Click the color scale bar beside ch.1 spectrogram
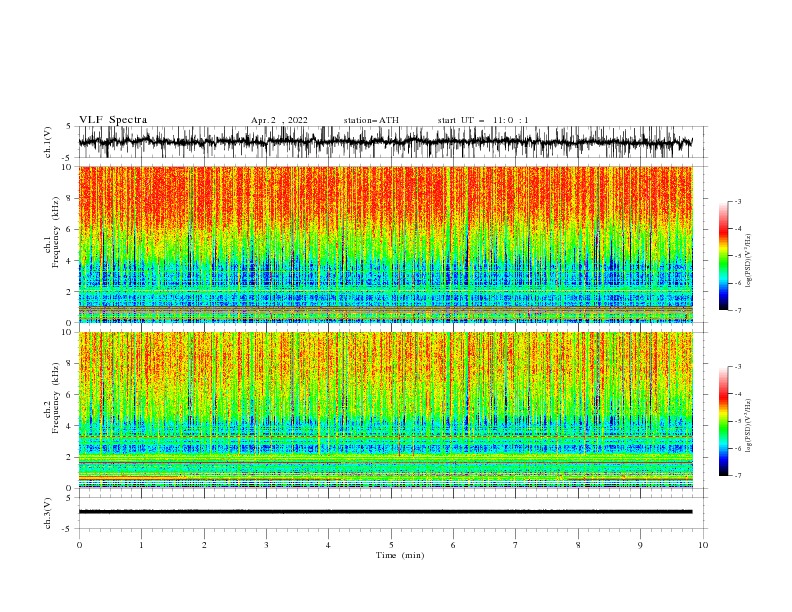The height and width of the screenshot is (612, 792). click(723, 255)
